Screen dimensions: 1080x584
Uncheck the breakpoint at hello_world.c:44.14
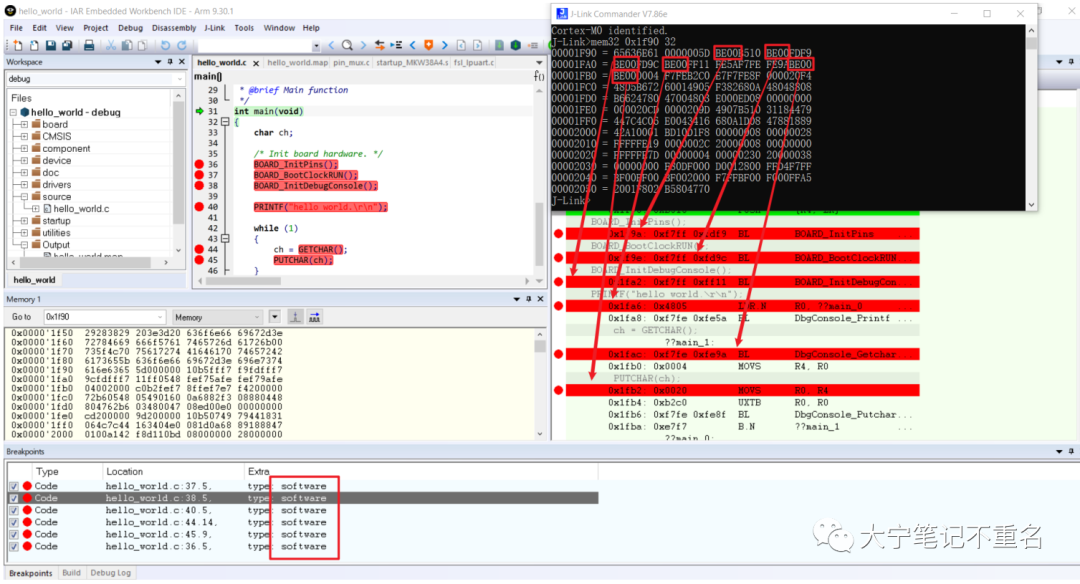point(13,522)
